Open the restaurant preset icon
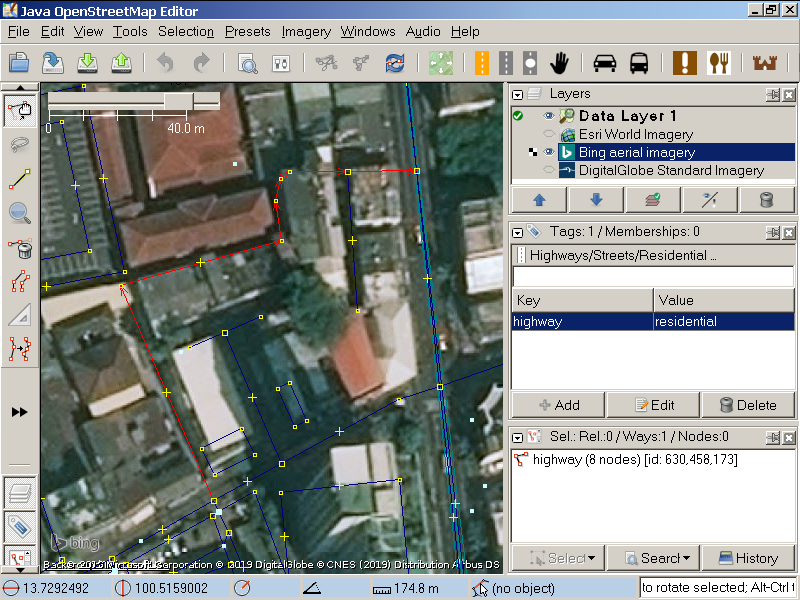 click(720, 63)
